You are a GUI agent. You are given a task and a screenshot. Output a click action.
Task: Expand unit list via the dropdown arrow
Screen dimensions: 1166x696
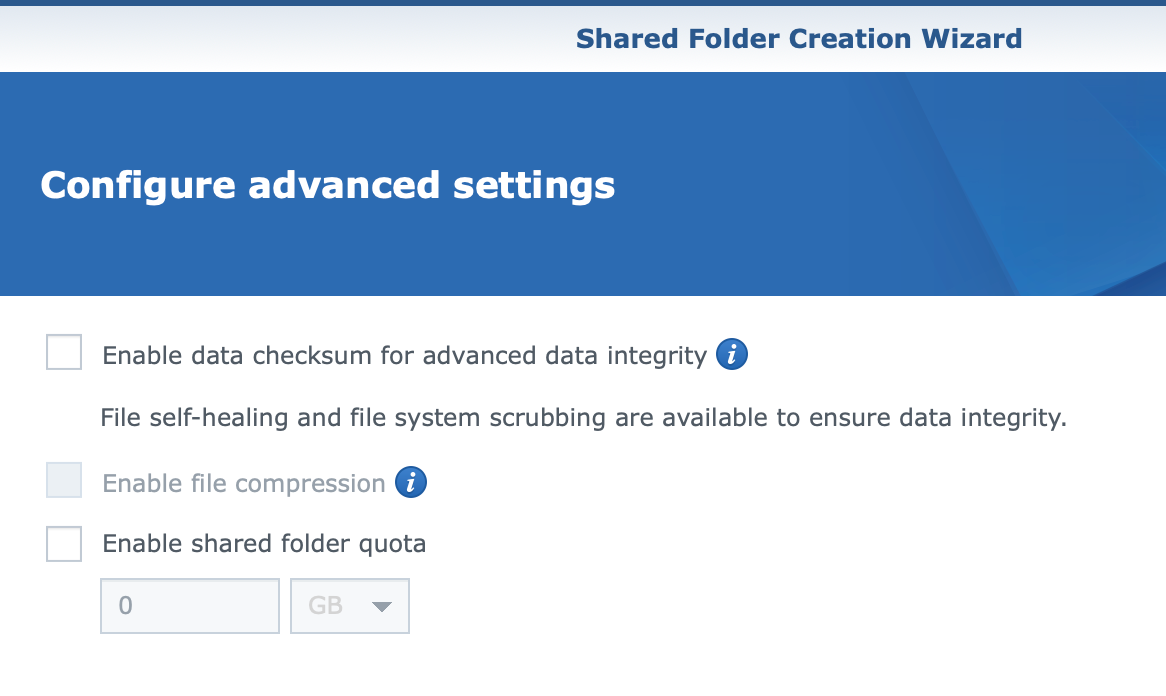pyautogui.click(x=381, y=607)
